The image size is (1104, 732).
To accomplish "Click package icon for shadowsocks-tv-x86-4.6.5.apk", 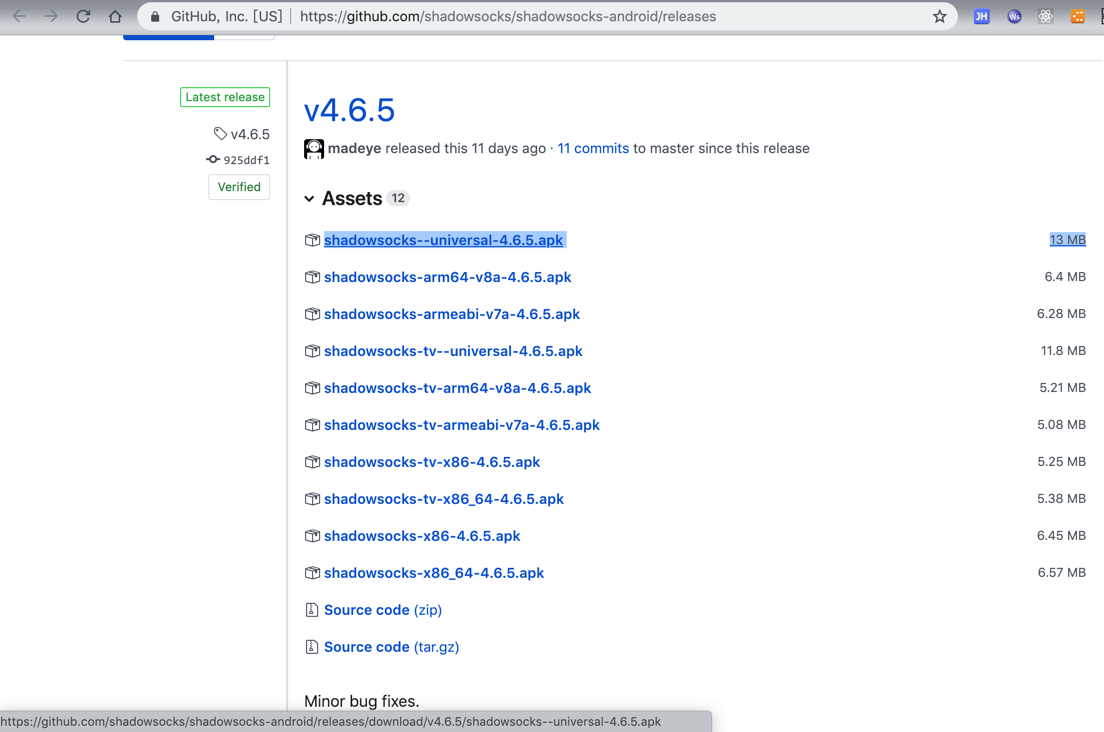I will pyautogui.click(x=312, y=462).
